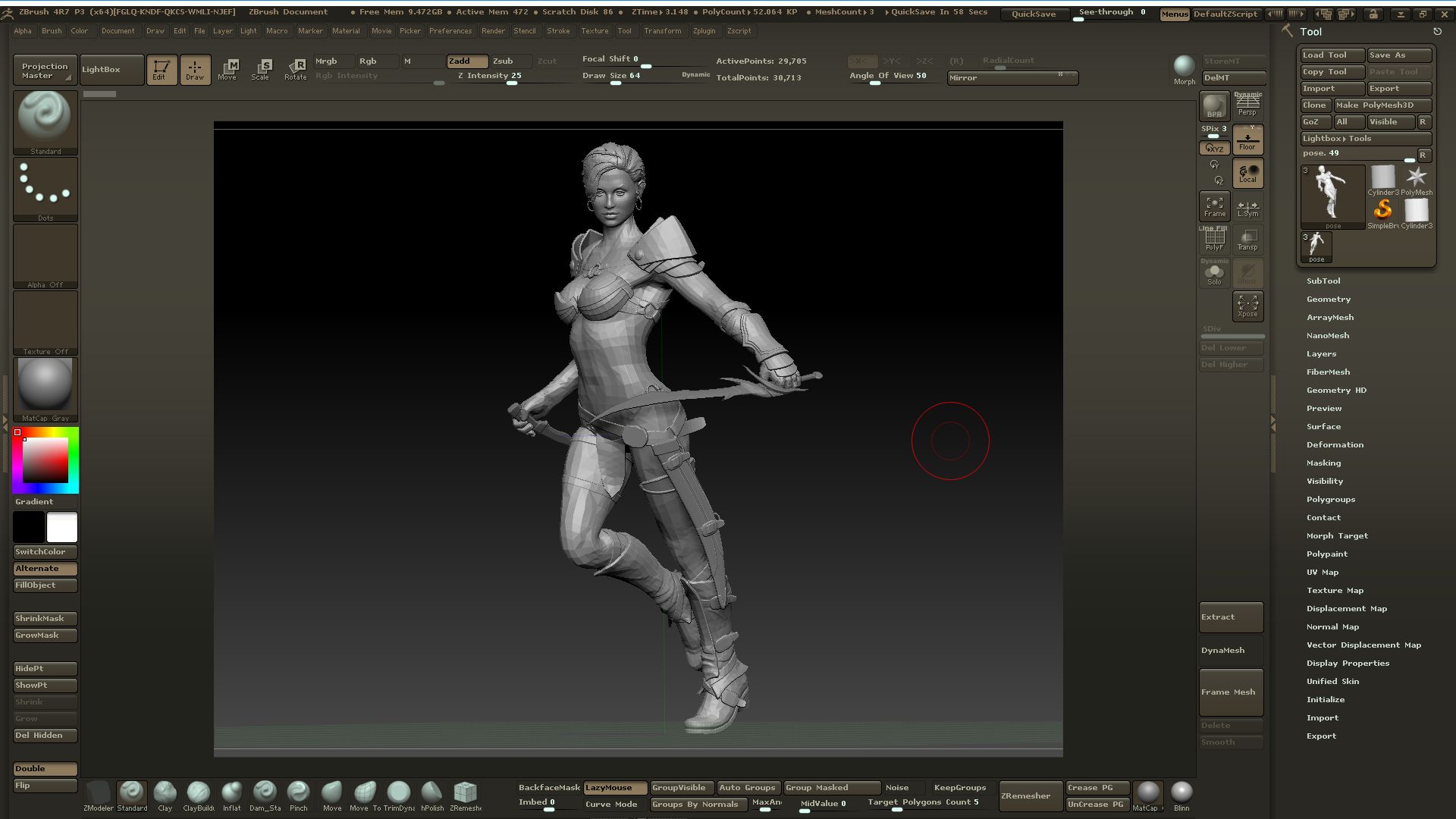Select the Move transform tool
This screenshot has height=819, width=1456.
point(227,69)
